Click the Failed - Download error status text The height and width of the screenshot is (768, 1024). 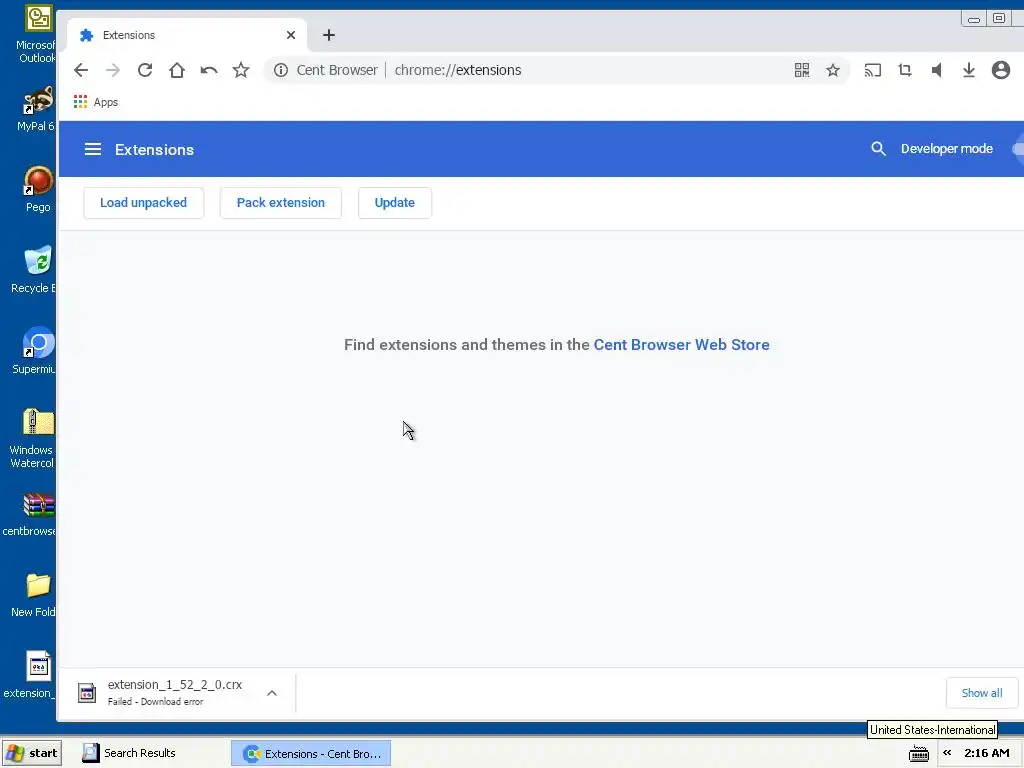tap(155, 701)
